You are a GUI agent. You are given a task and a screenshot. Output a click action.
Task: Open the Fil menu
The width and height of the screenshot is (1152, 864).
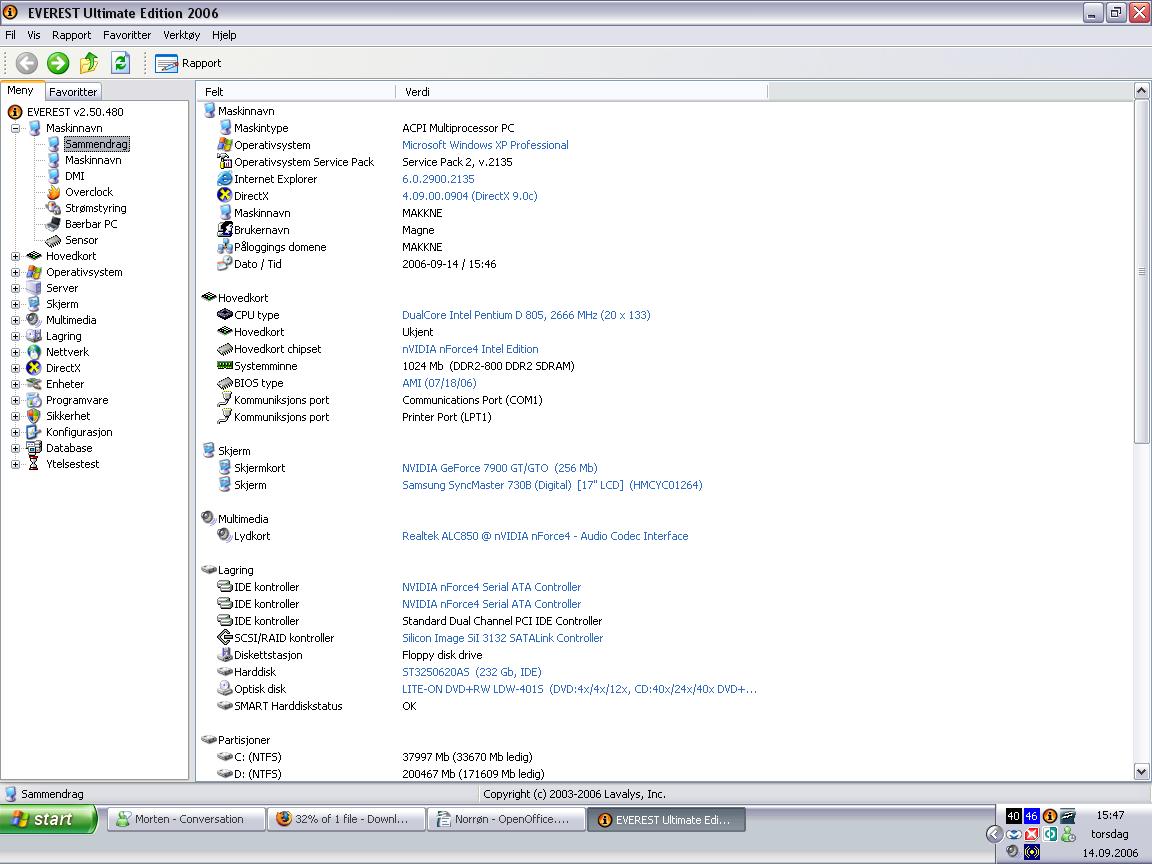(x=10, y=35)
